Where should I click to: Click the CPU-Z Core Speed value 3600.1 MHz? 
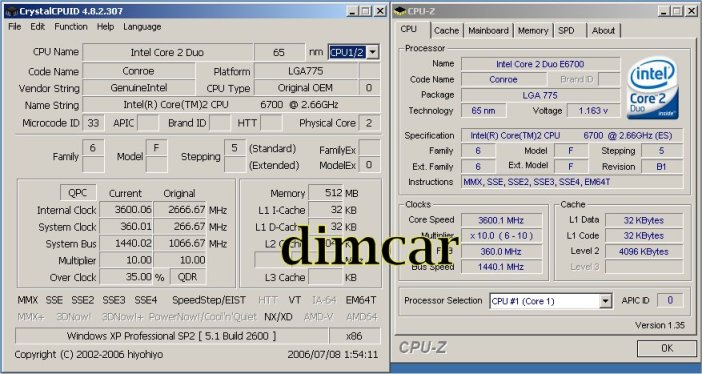[501, 220]
